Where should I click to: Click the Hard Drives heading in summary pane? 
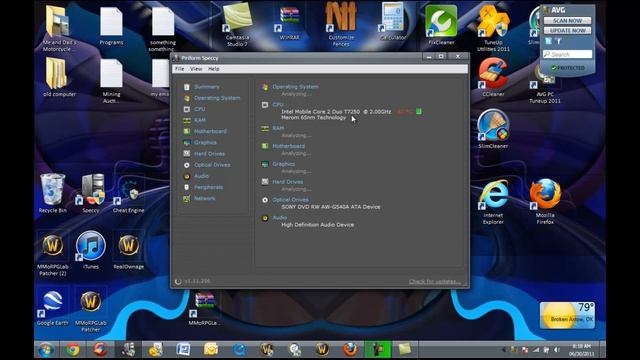[287, 182]
